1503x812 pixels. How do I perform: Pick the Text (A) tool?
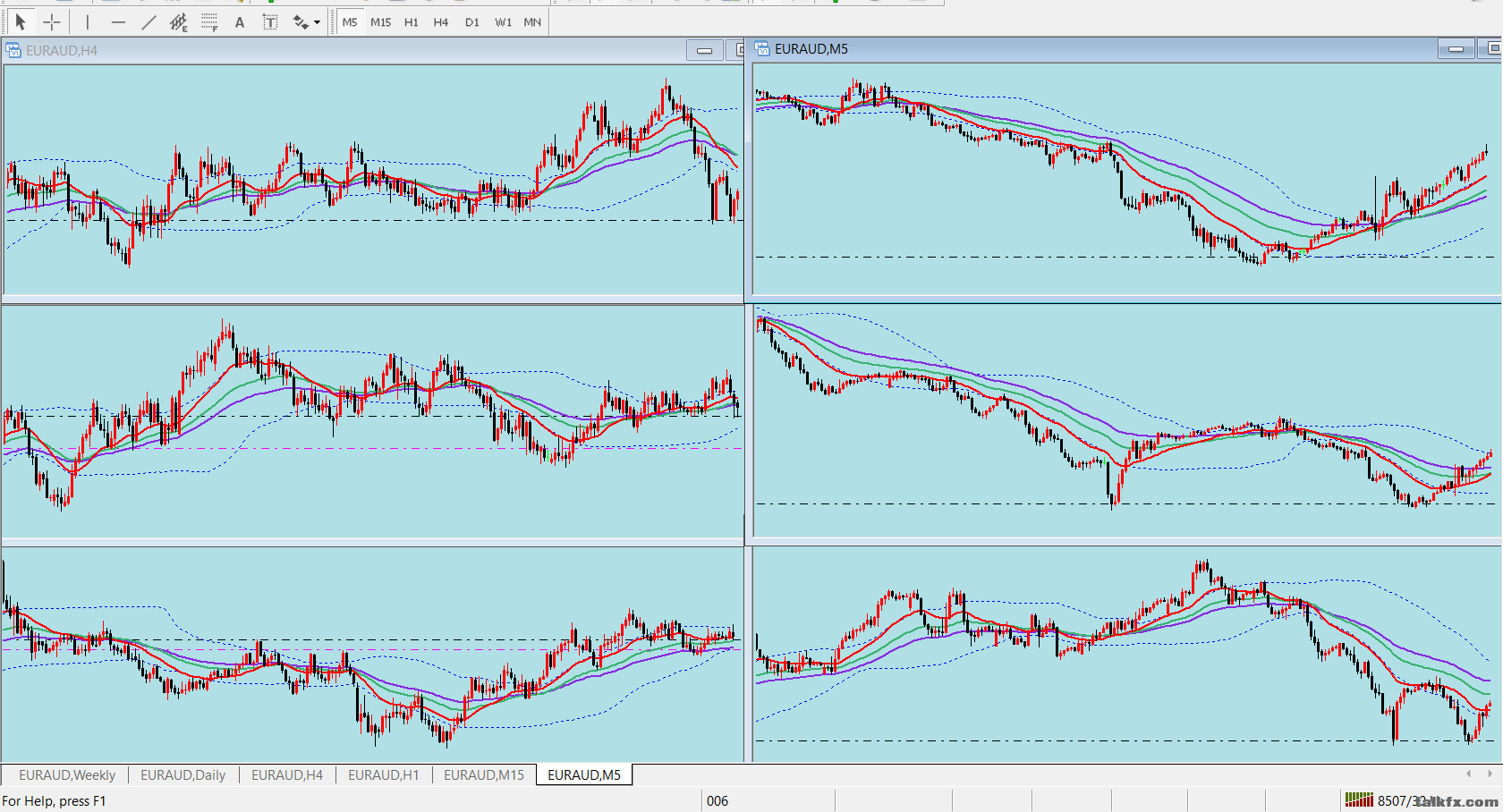pyautogui.click(x=240, y=22)
